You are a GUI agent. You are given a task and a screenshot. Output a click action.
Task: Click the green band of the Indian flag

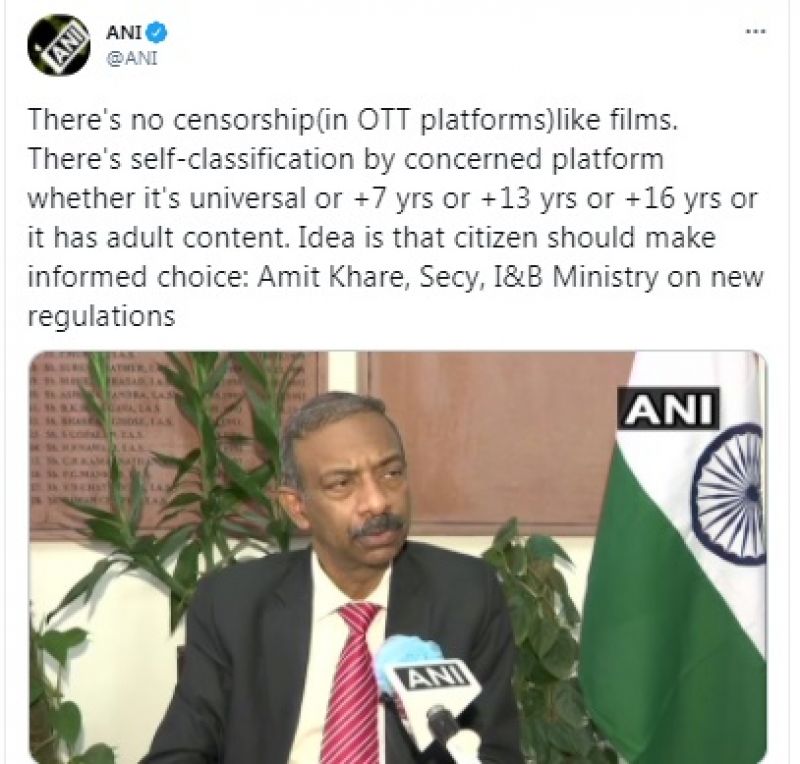(673, 628)
